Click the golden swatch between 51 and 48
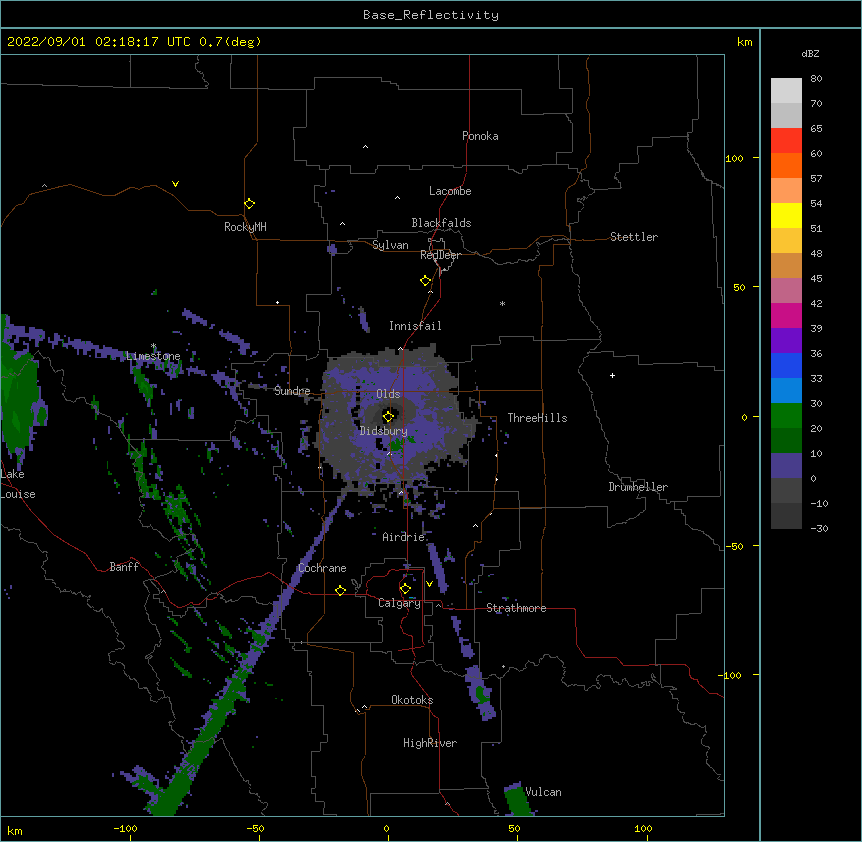Viewport: 862px width, 842px height. [786, 240]
